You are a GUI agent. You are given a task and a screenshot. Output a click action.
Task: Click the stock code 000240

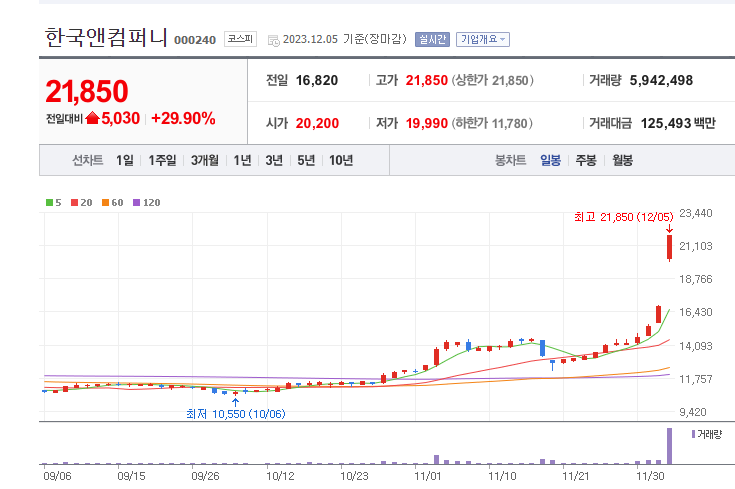coord(195,40)
